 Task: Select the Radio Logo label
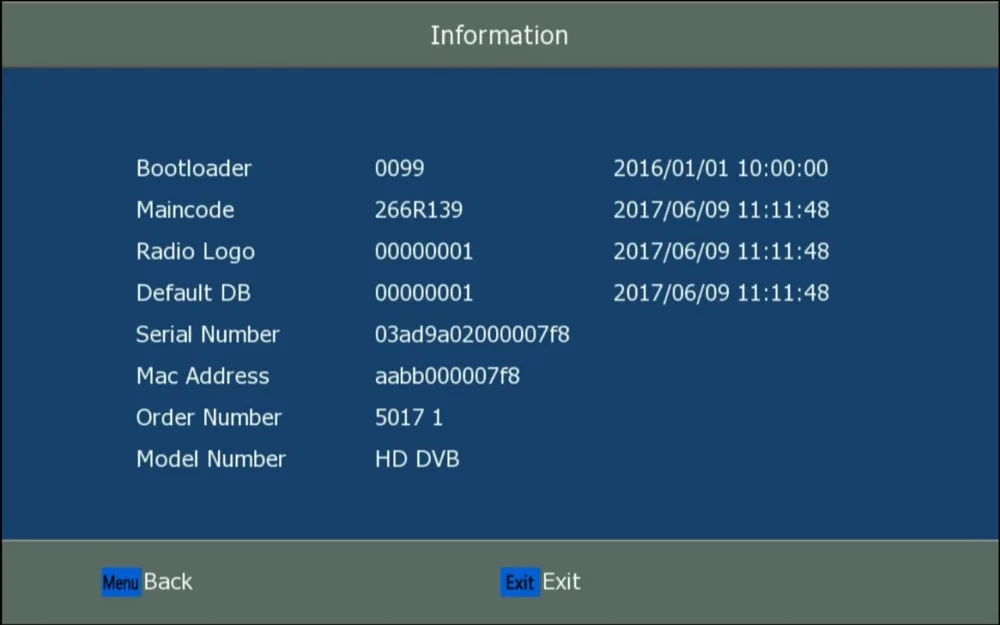coord(195,252)
